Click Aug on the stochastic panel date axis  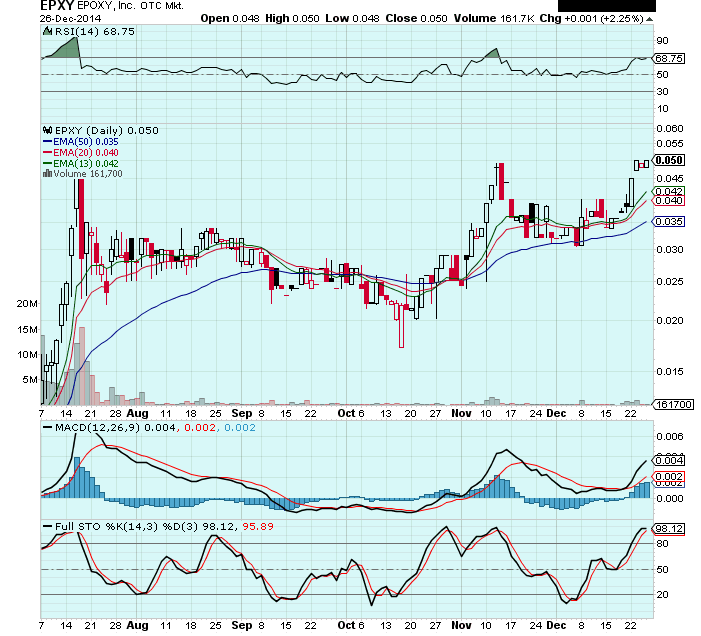coord(137,625)
